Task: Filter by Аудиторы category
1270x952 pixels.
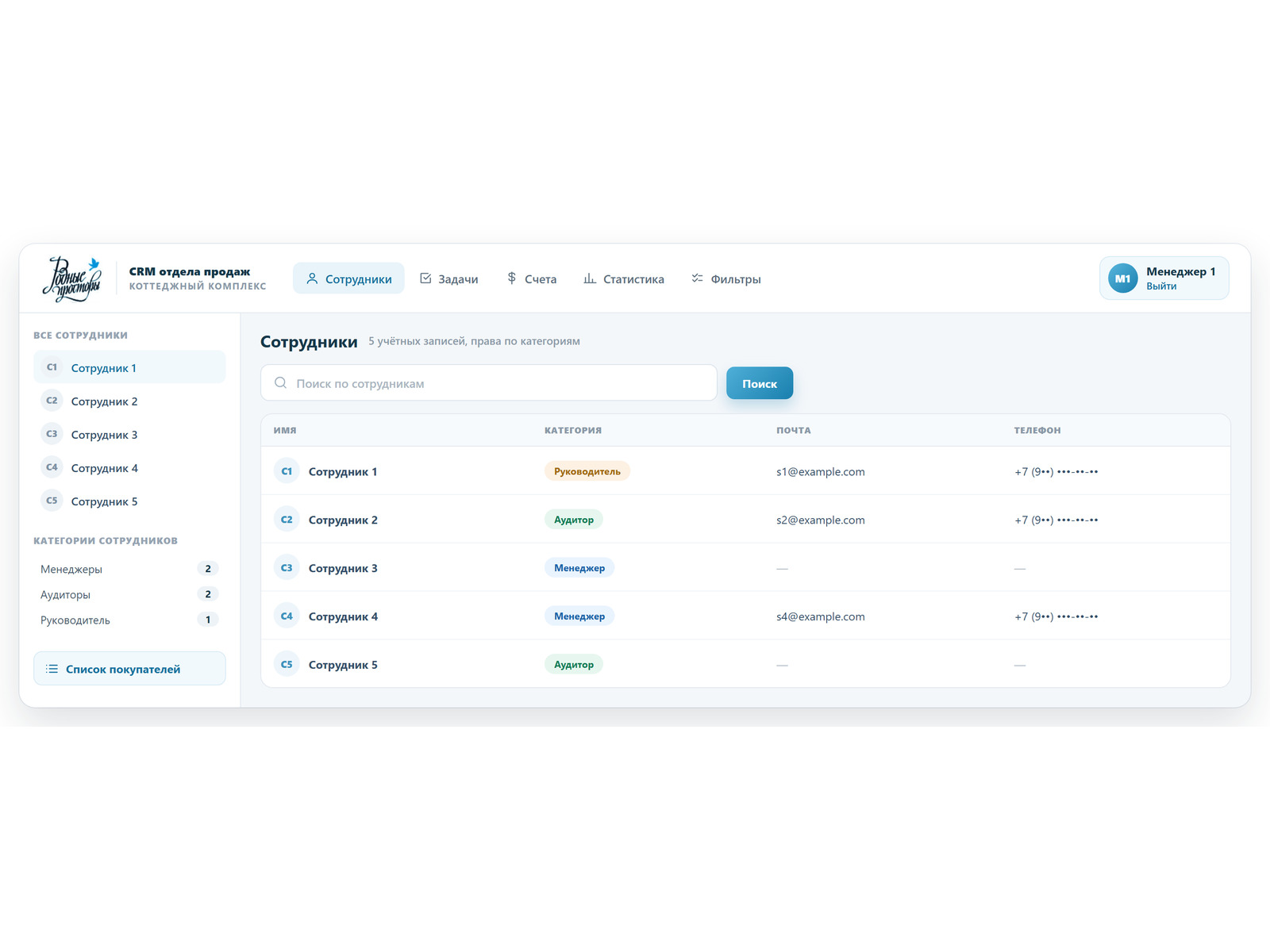Action: (129, 594)
